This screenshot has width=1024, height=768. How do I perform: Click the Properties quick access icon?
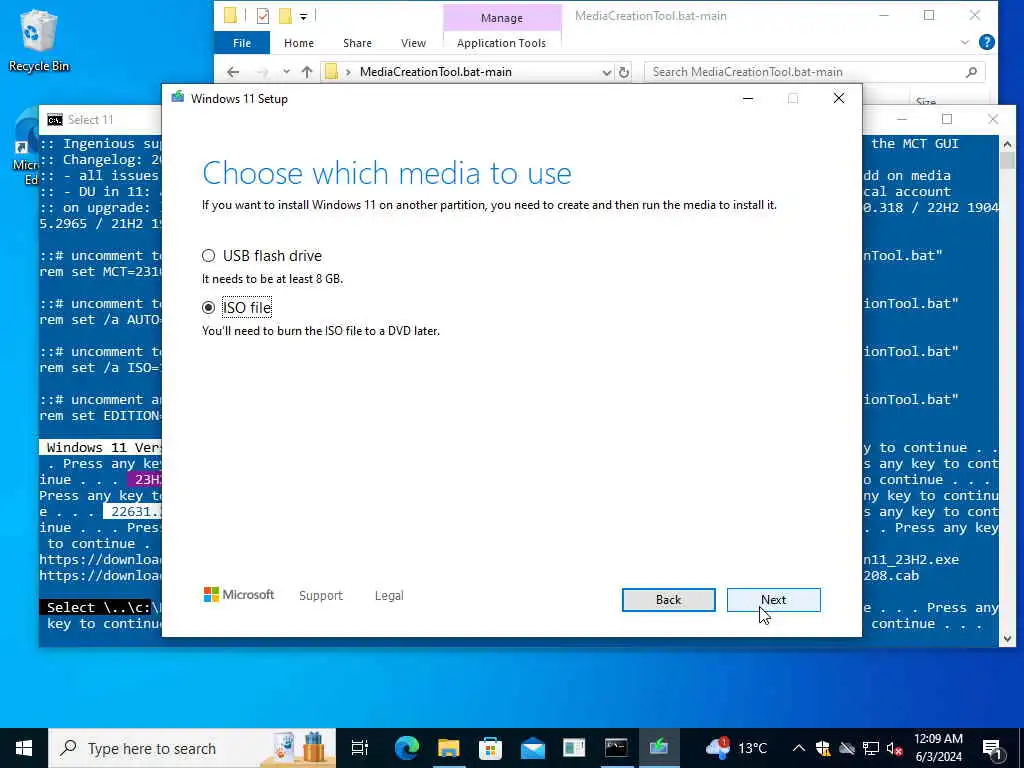tap(263, 15)
